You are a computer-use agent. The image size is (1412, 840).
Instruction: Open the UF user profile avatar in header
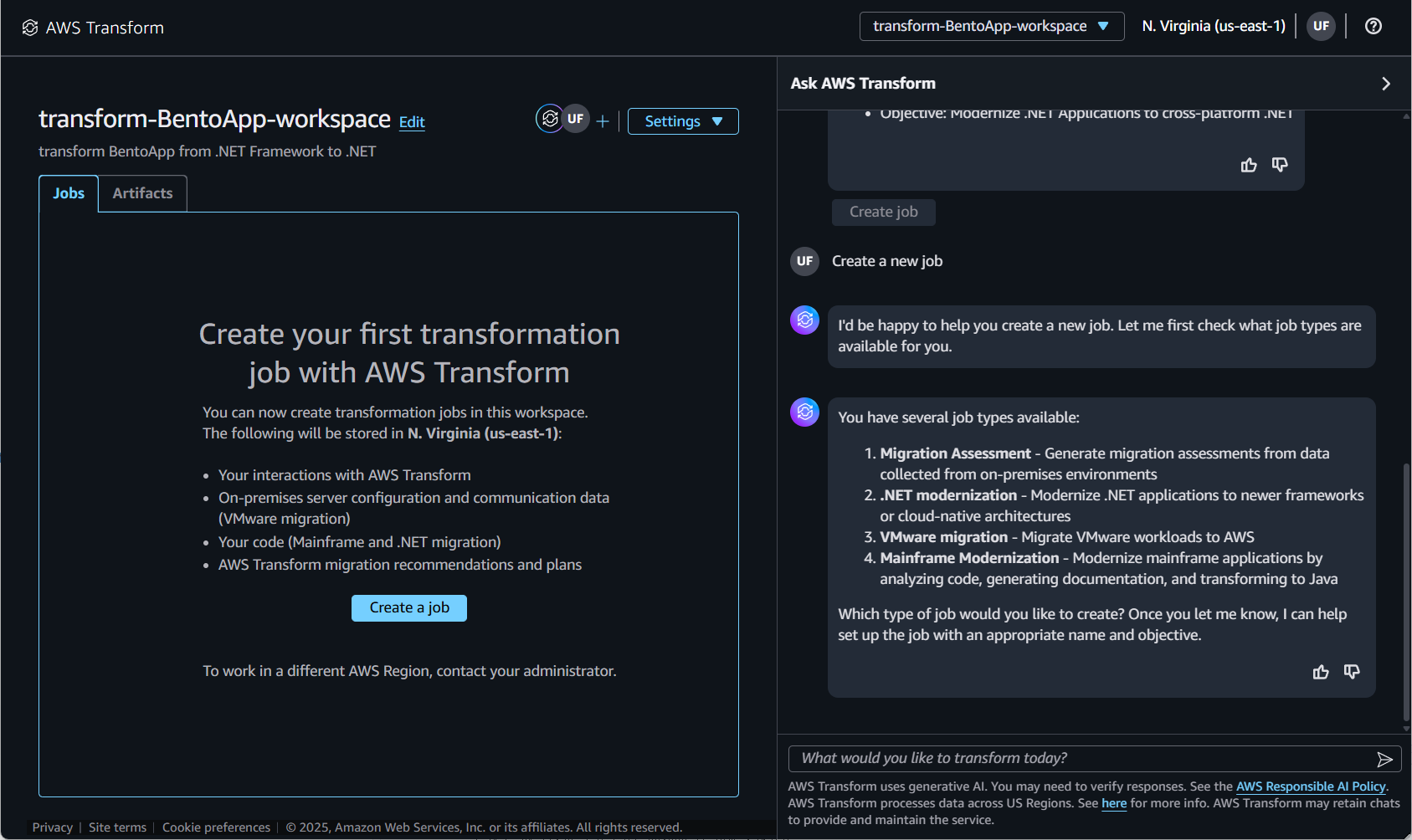1322,26
